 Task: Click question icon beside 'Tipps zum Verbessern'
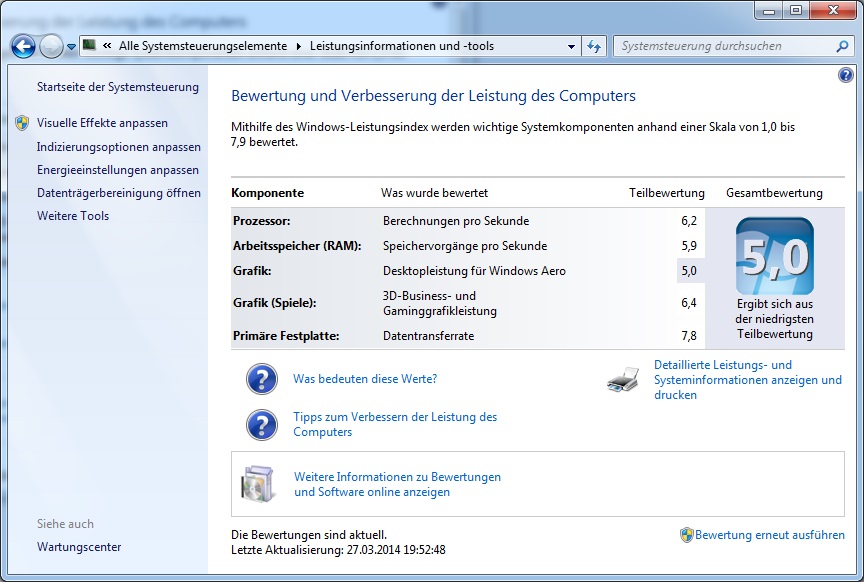pyautogui.click(x=262, y=425)
